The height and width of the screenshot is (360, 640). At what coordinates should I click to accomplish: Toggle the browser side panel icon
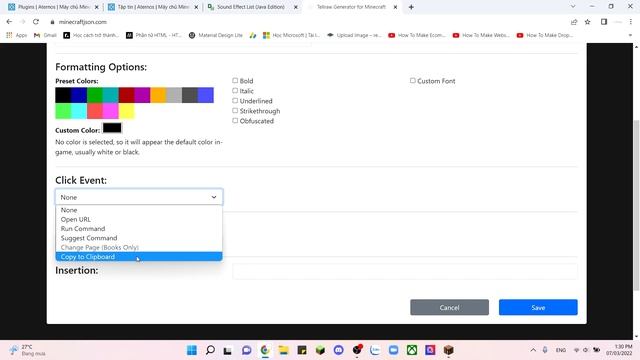pyautogui.click(x=604, y=22)
